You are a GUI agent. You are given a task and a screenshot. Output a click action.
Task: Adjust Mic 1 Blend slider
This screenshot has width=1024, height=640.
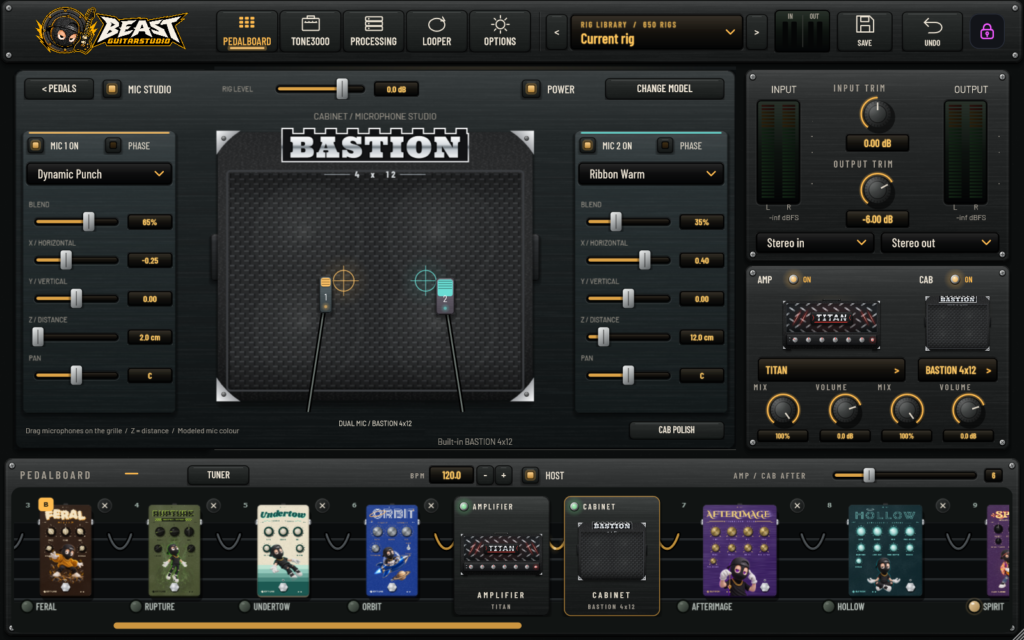(76, 222)
